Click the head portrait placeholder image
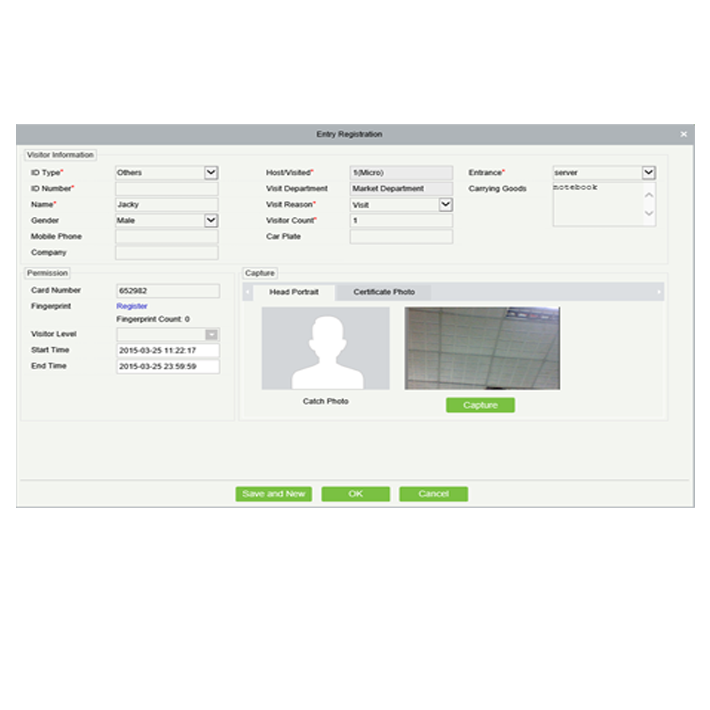 coord(325,348)
